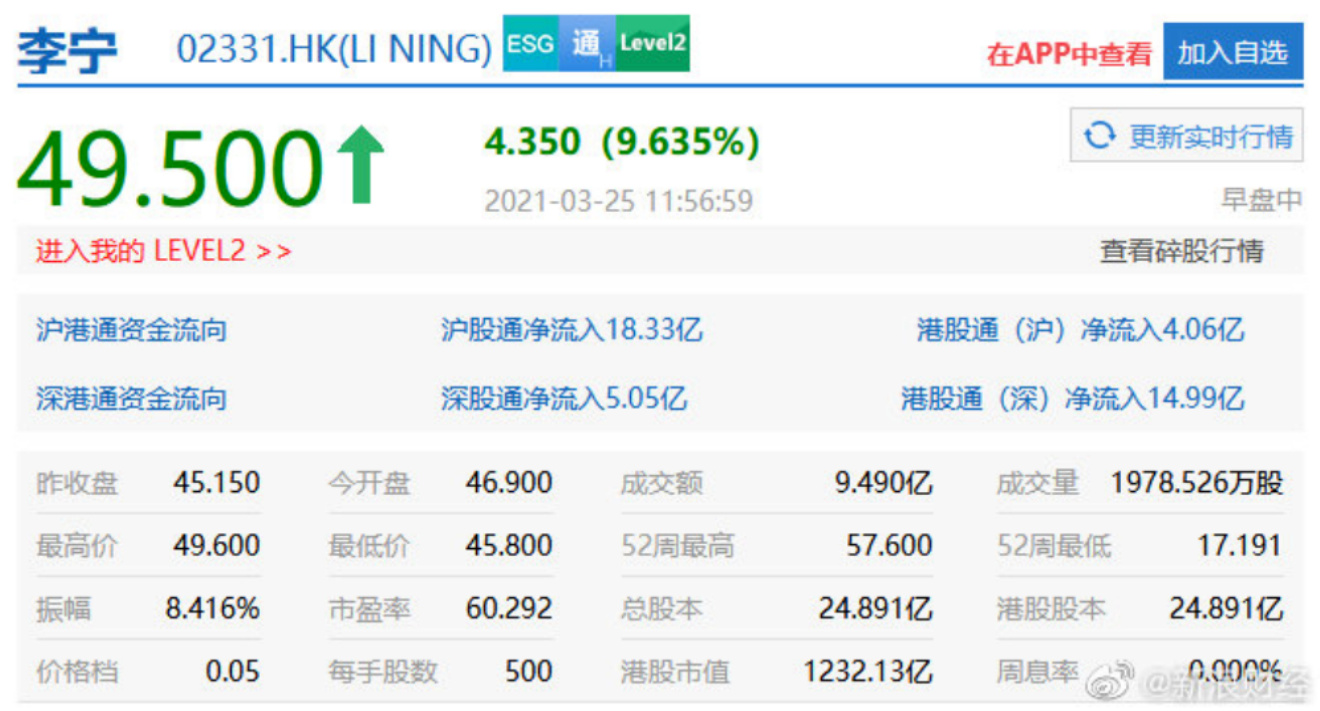This screenshot has height=711, width=1320.
Task: Open 查看碎股行情 link
Action: pos(1182,251)
